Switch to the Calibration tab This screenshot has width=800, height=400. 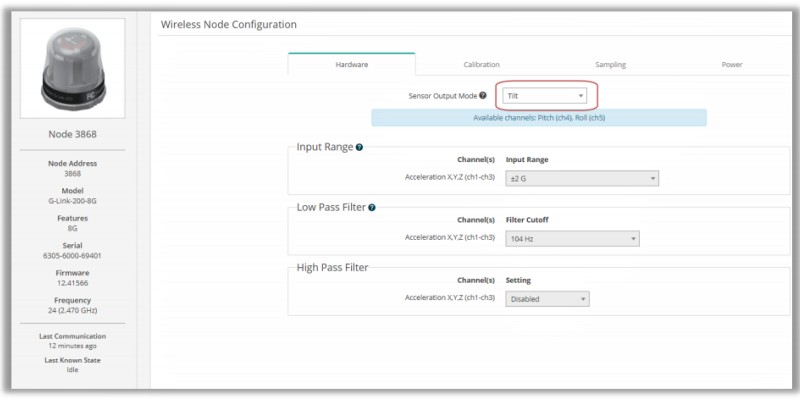tap(481, 65)
